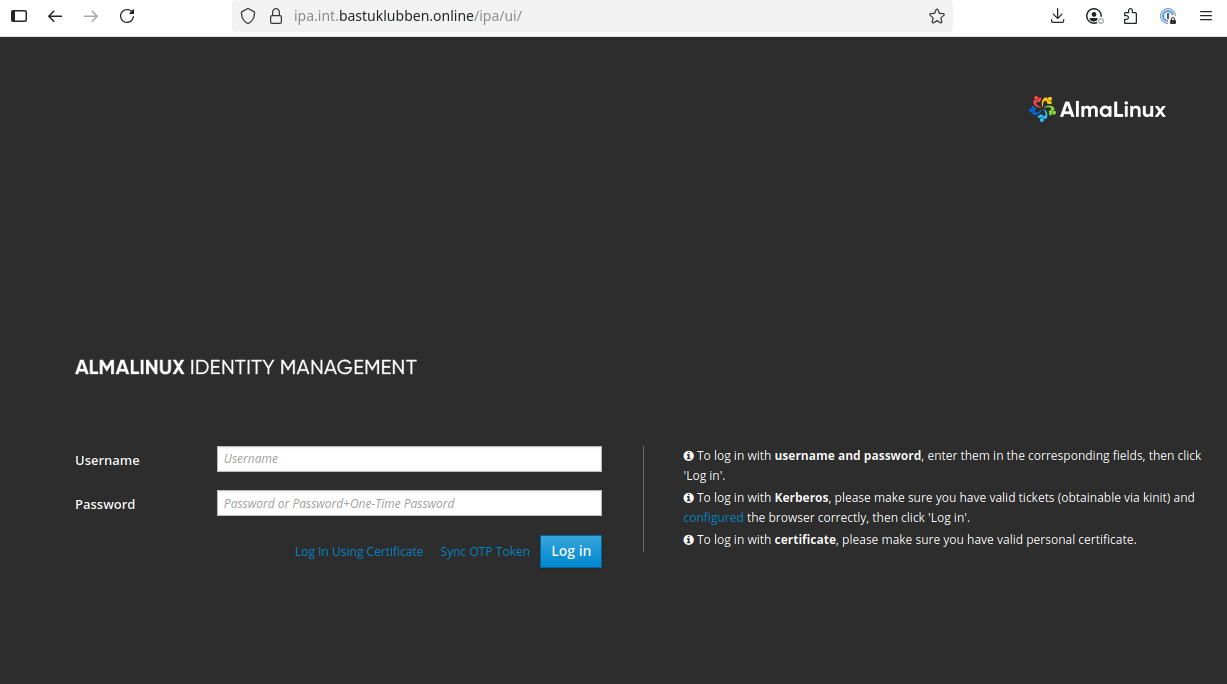Open the browser account profile icon
This screenshot has width=1227, height=684.
tap(1095, 16)
